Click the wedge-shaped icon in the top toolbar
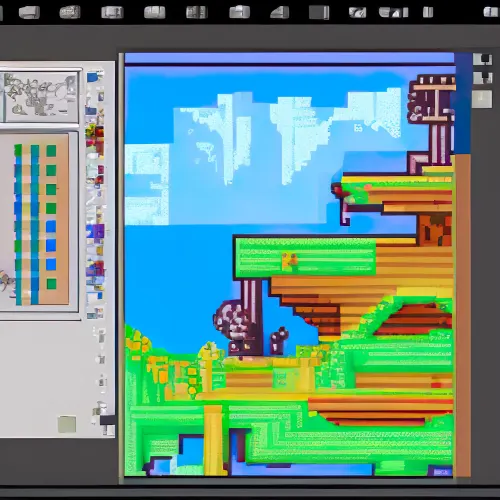The width and height of the screenshot is (500, 500). pos(280,12)
